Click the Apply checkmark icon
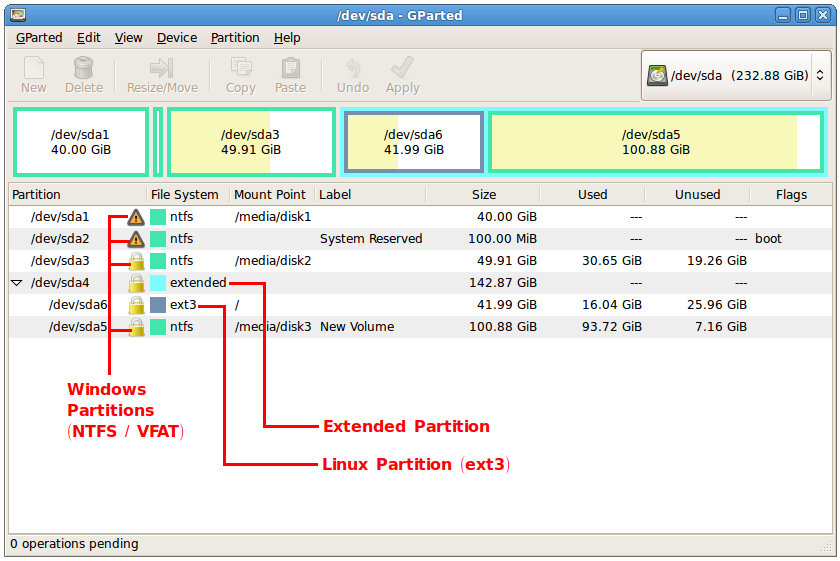 pos(403,68)
